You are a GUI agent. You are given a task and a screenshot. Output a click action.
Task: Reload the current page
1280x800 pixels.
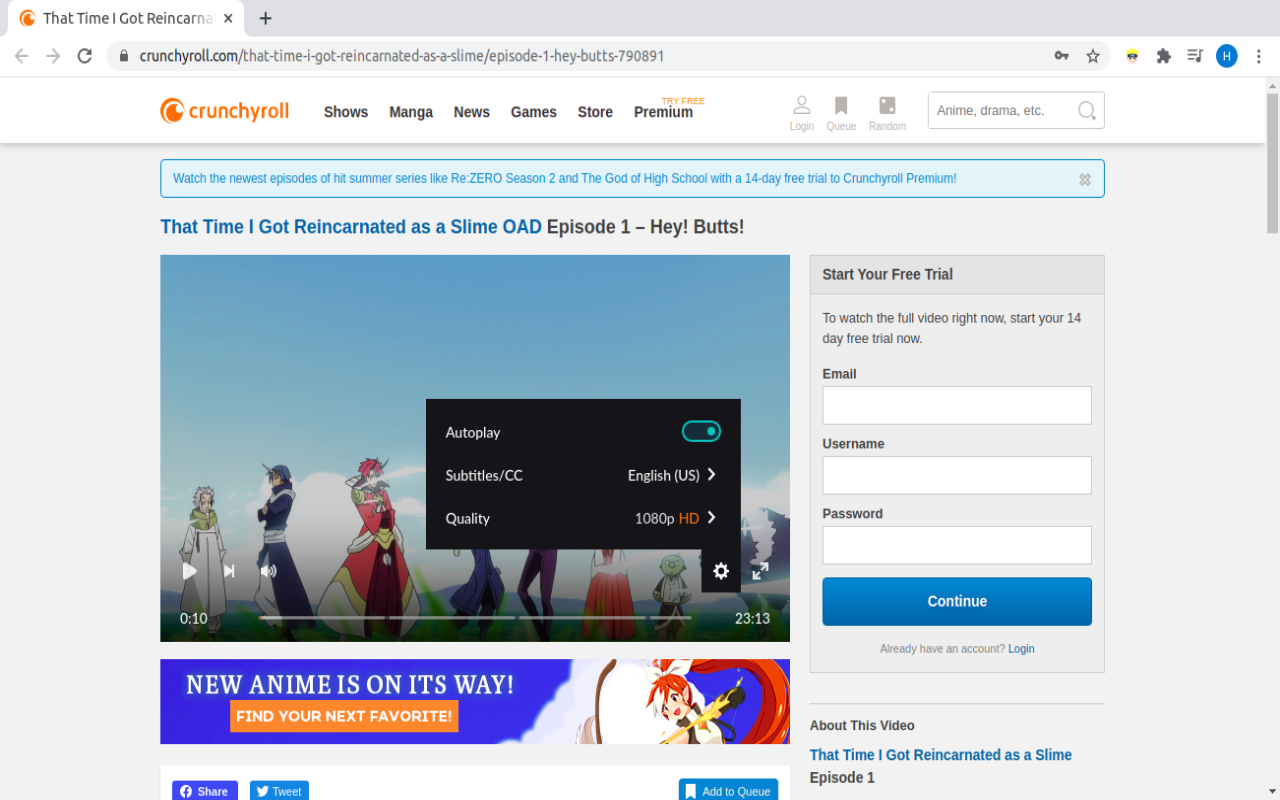85,56
